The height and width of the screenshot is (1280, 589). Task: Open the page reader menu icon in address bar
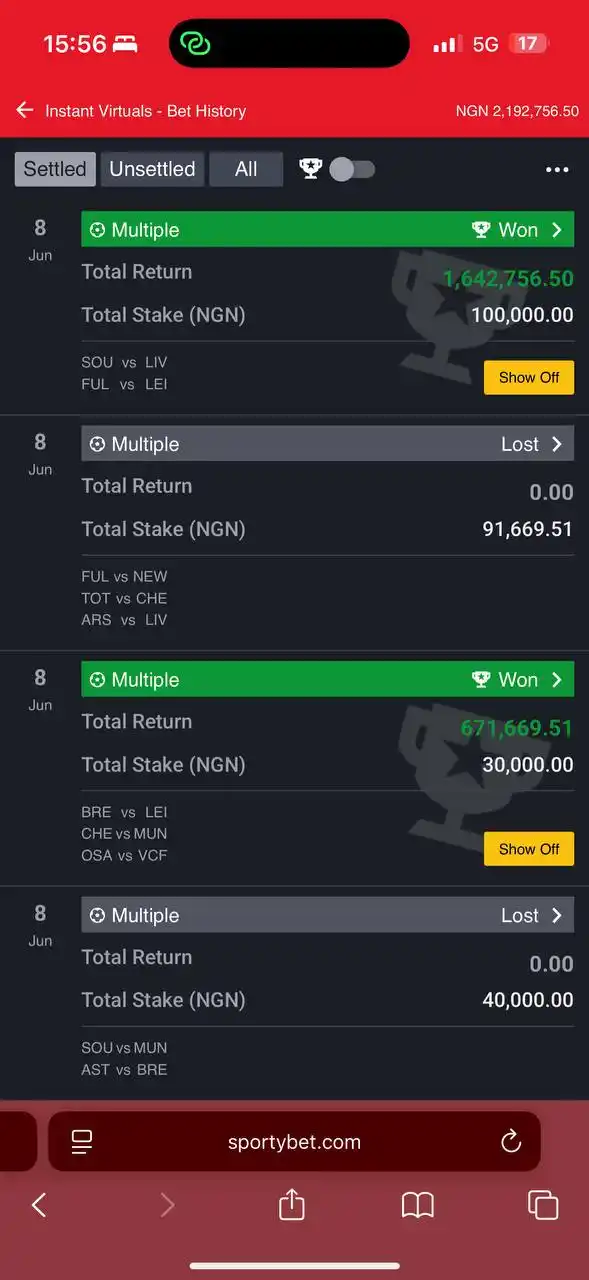point(82,1142)
